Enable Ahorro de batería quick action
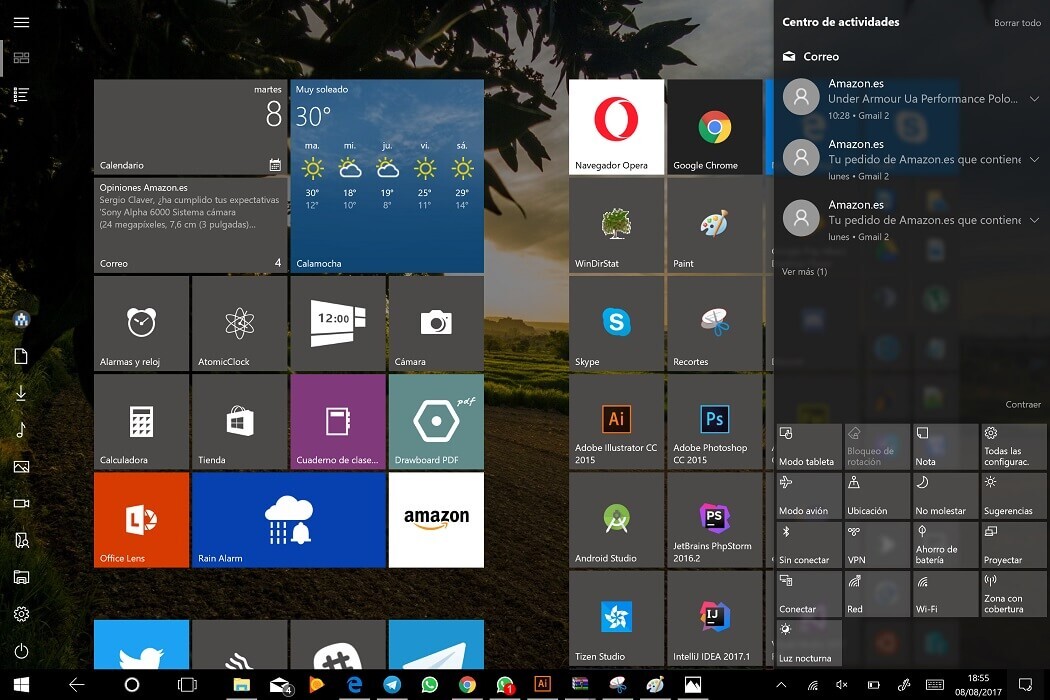Image resolution: width=1050 pixels, height=700 pixels. coord(946,545)
